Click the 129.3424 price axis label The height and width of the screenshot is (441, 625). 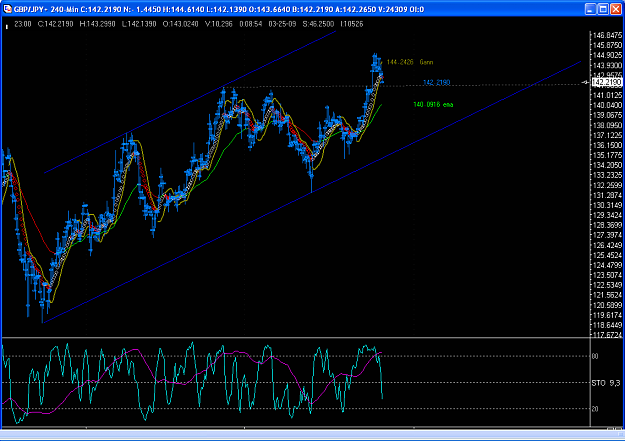[607, 215]
